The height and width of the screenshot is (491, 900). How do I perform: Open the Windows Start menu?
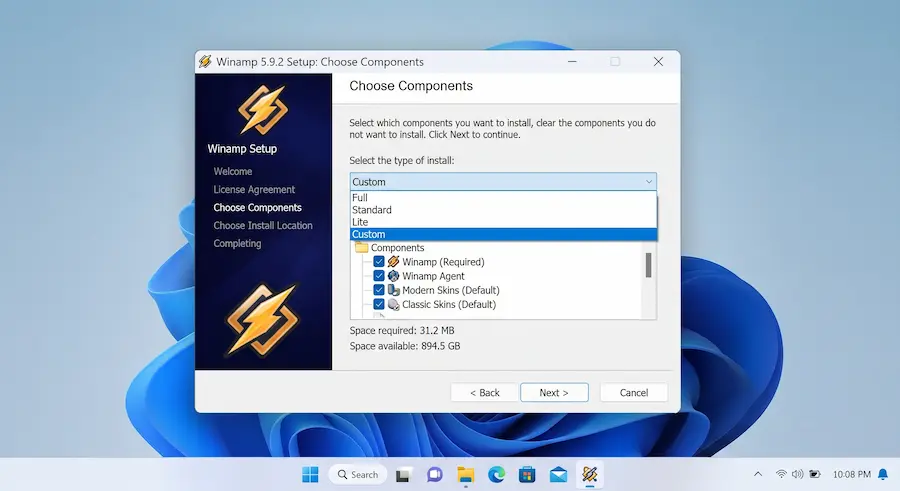tap(310, 474)
